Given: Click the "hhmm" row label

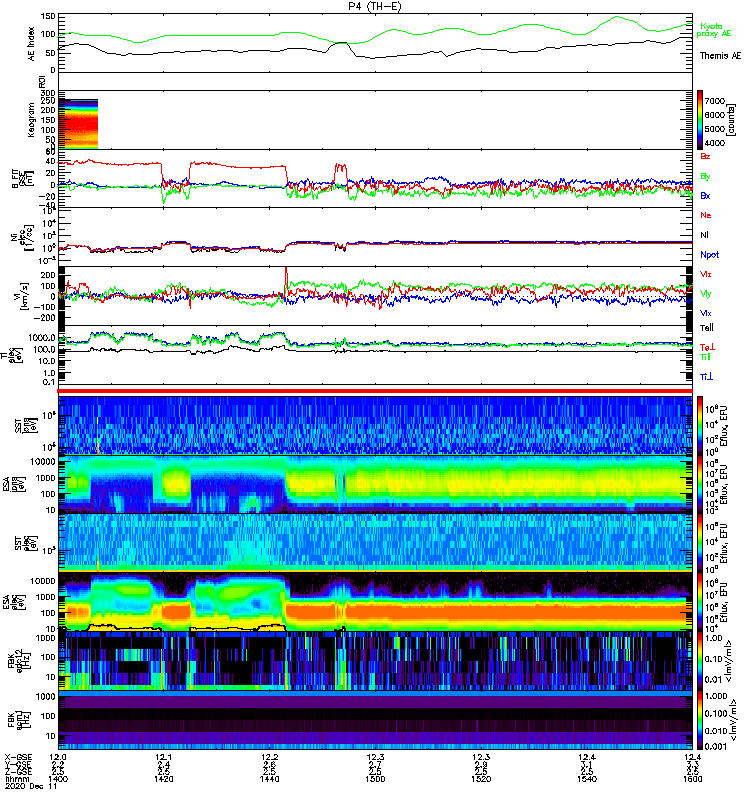Looking at the screenshot, I should pos(17,779).
